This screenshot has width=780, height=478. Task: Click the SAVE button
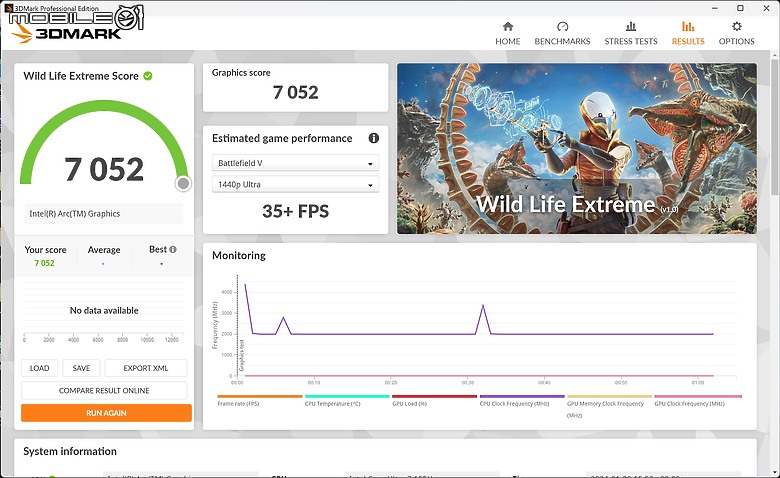tap(81, 368)
